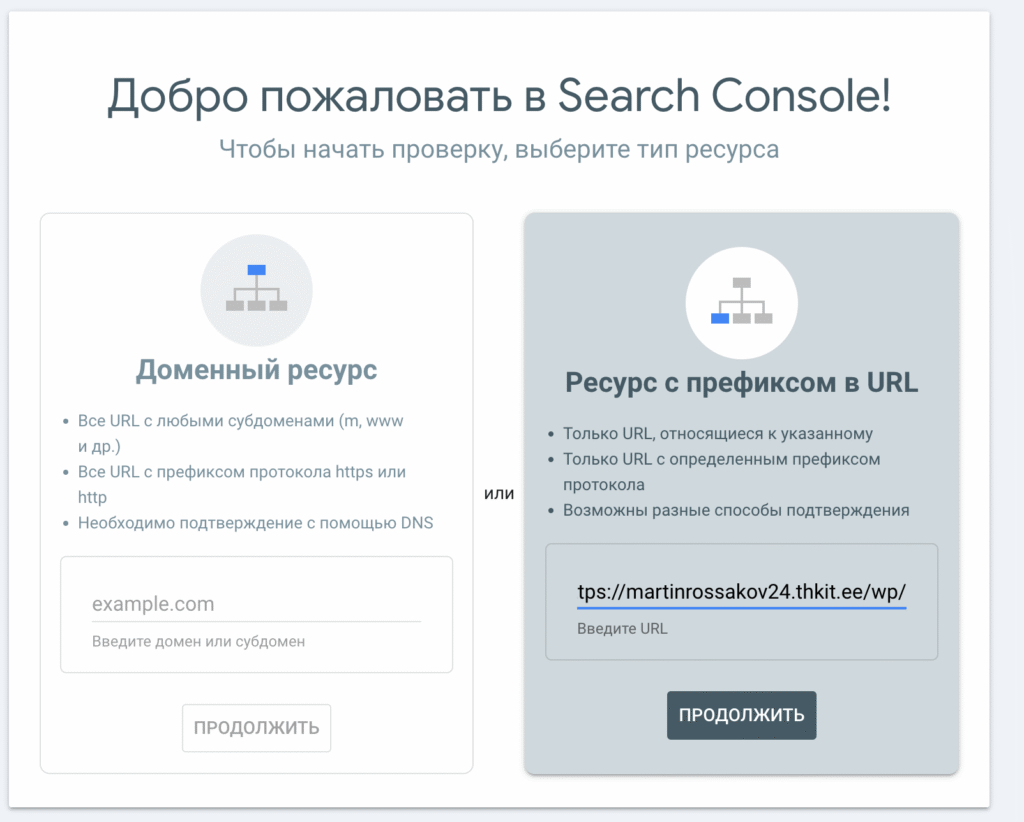Click the subtitle 'Чтобы начать проверку' text
The width and height of the screenshot is (1024, 822).
pos(498,150)
